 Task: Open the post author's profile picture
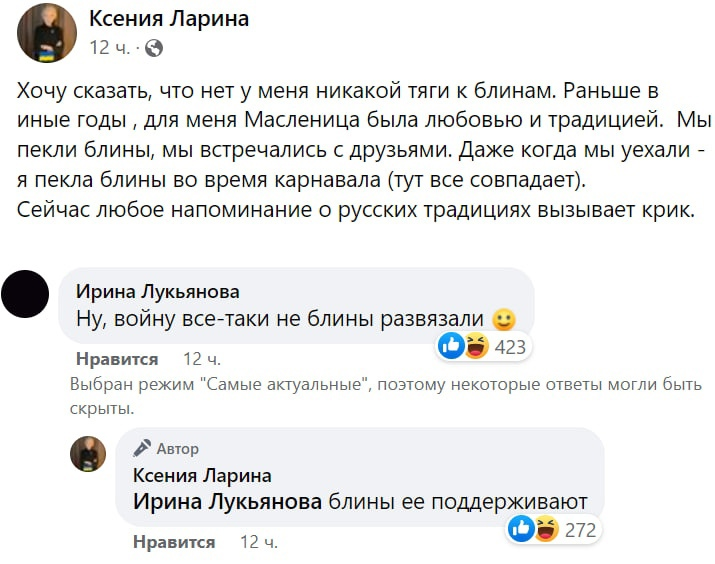[46, 32]
